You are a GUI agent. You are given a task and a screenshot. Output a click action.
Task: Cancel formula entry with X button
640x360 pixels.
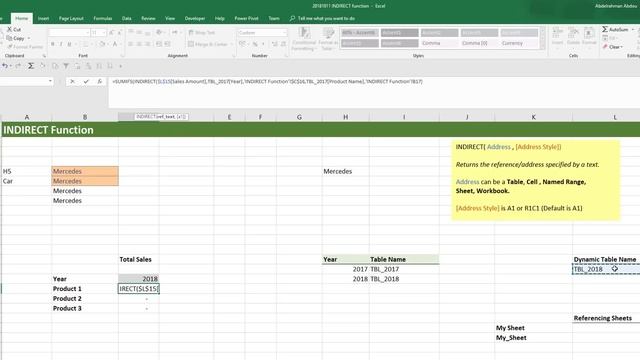coord(72,82)
